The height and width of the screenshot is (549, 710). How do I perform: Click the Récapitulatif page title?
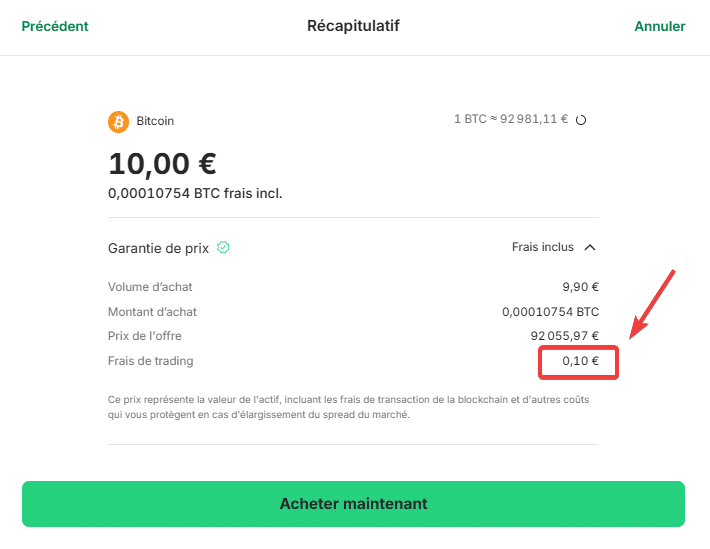coord(353,26)
